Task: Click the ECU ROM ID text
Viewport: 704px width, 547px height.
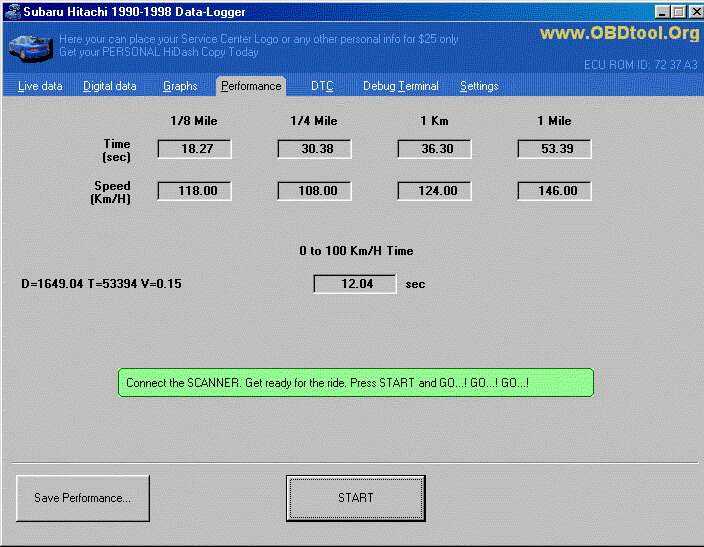Action: coord(641,65)
